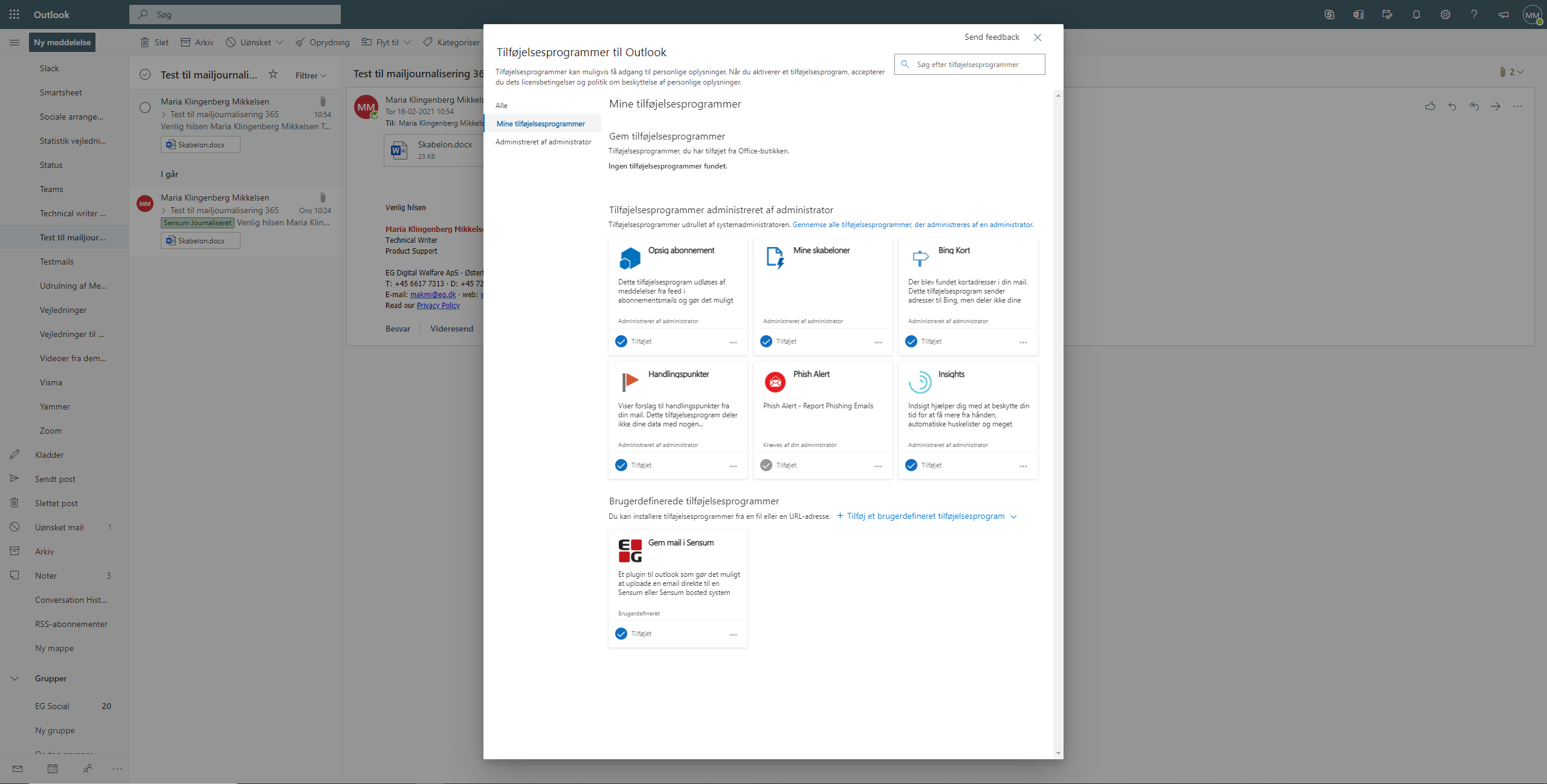Toggle the Tilføjet checkmark for Opsig abonnement
Image resolution: width=1547 pixels, height=784 pixels.
tap(621, 341)
